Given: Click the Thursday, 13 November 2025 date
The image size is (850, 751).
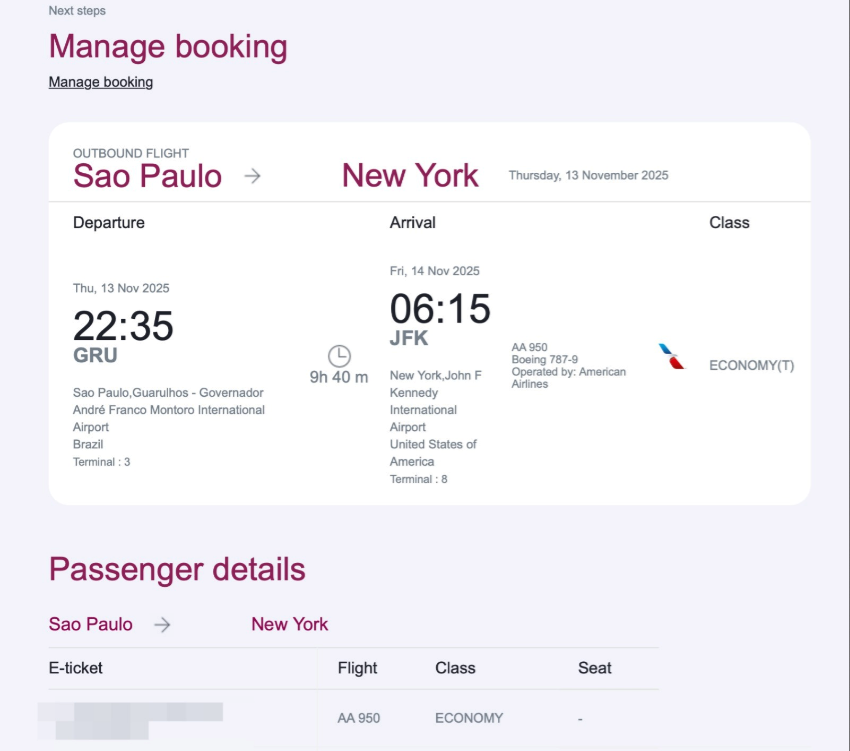Looking at the screenshot, I should point(588,175).
